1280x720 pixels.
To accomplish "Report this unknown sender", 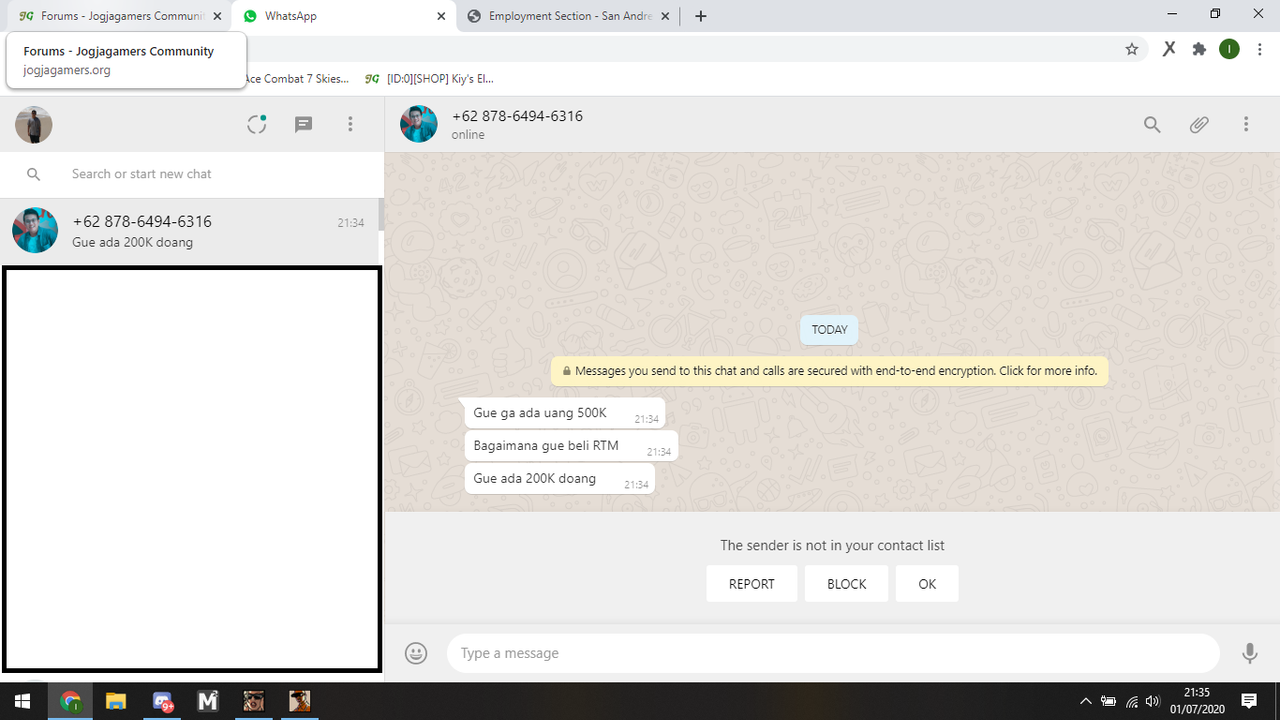I will tap(752, 584).
